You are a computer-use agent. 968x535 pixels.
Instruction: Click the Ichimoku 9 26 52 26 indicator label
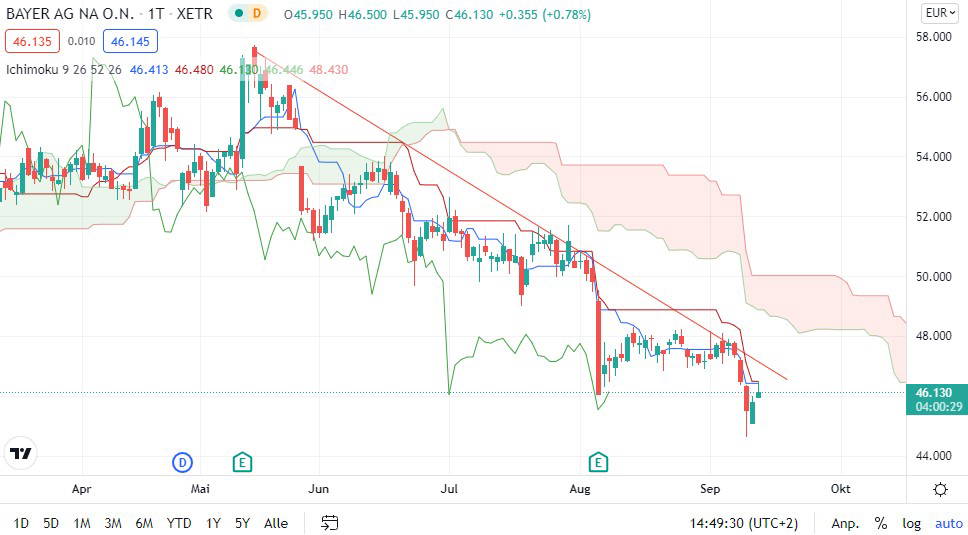tap(64, 70)
